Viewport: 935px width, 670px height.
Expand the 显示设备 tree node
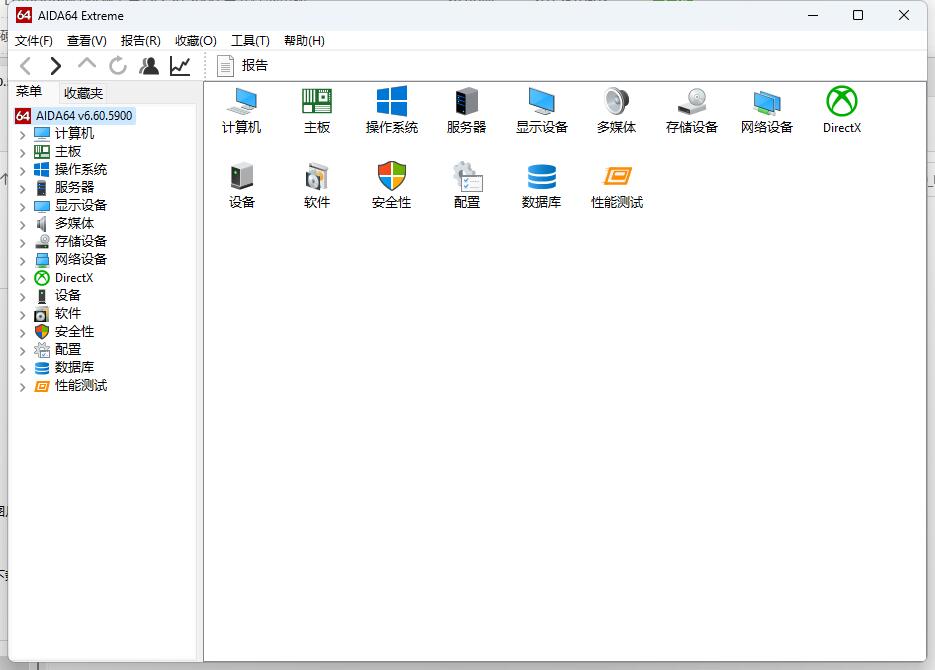pyautogui.click(x=23, y=206)
